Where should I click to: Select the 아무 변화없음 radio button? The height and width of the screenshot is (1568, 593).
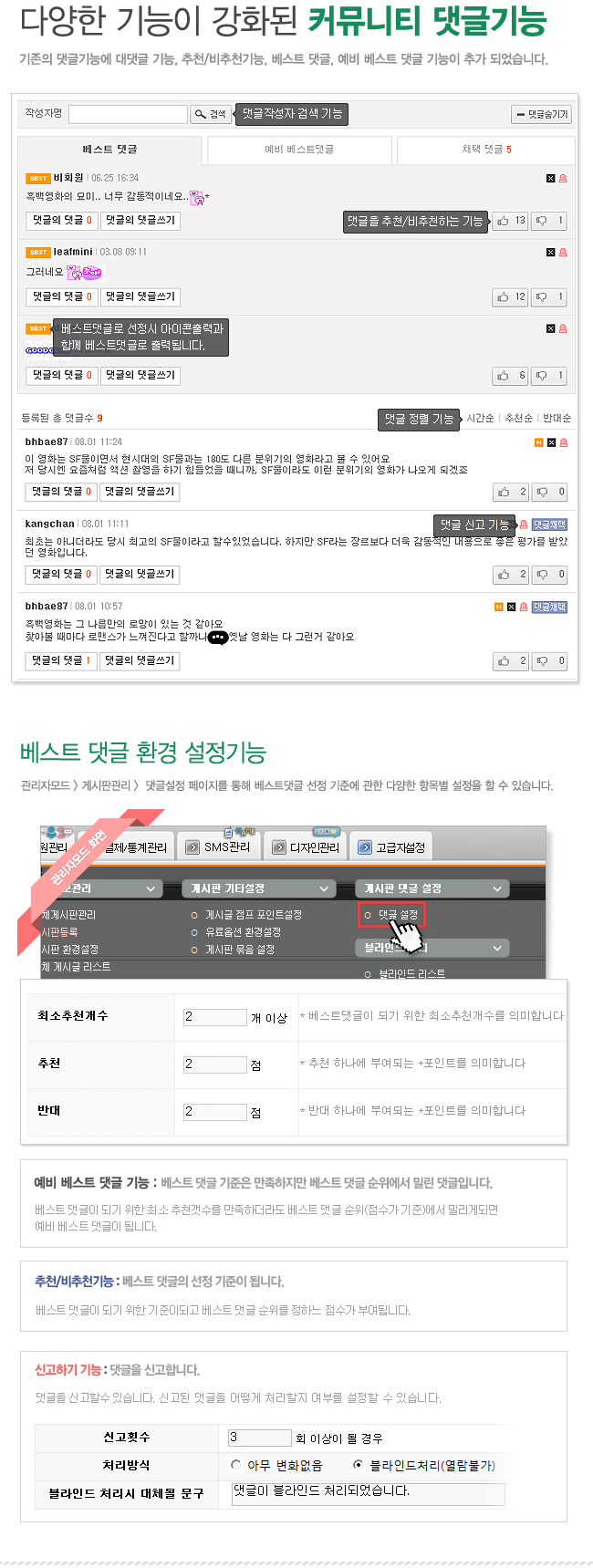(236, 1465)
